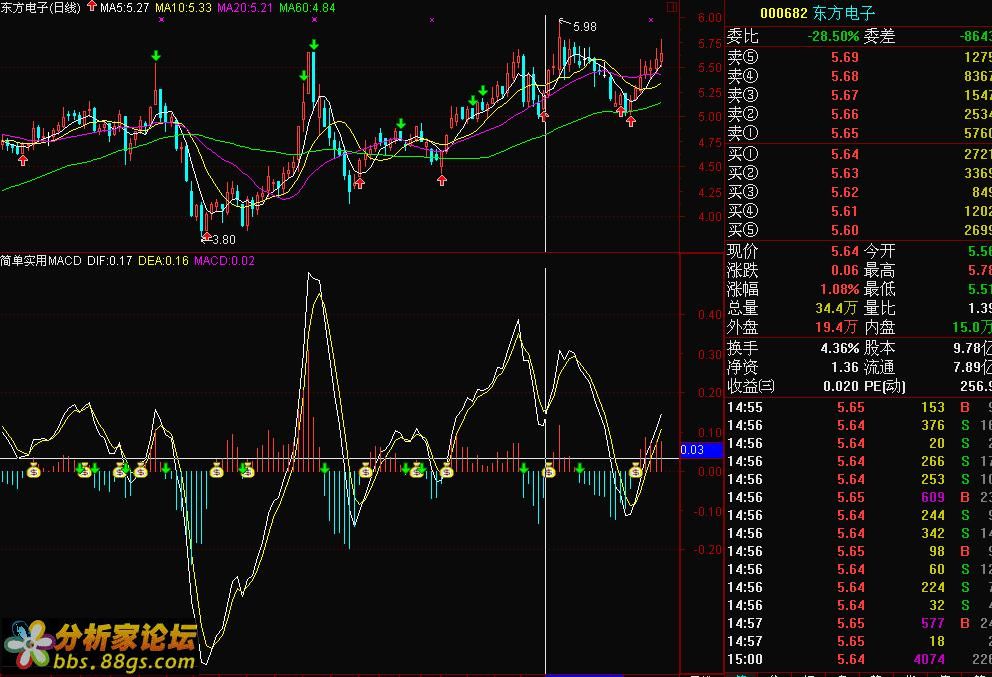Click the 总量 34.4万 value
This screenshot has height=677, width=992.
[836, 308]
